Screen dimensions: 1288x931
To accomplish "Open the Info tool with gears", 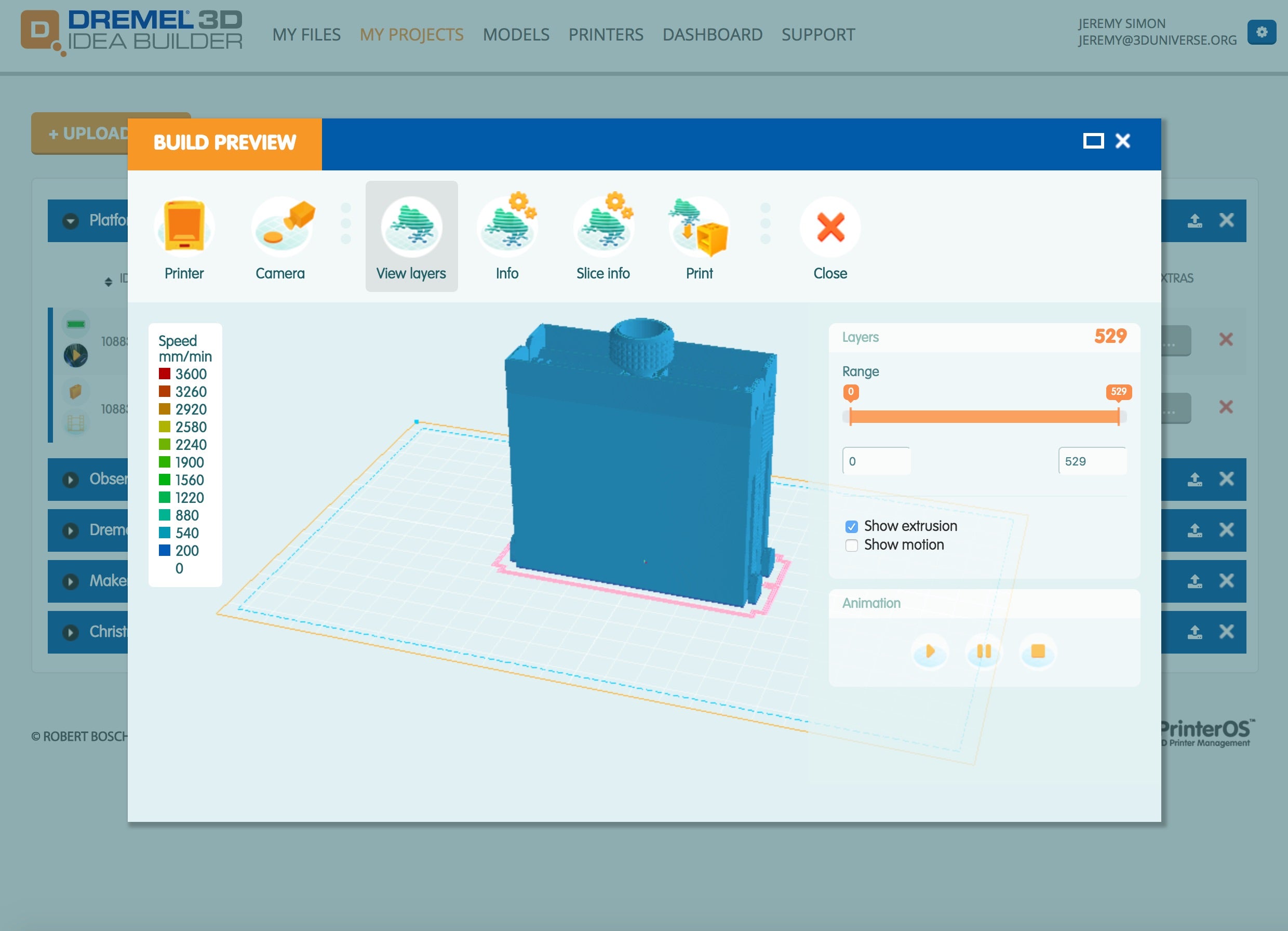I will (x=507, y=236).
